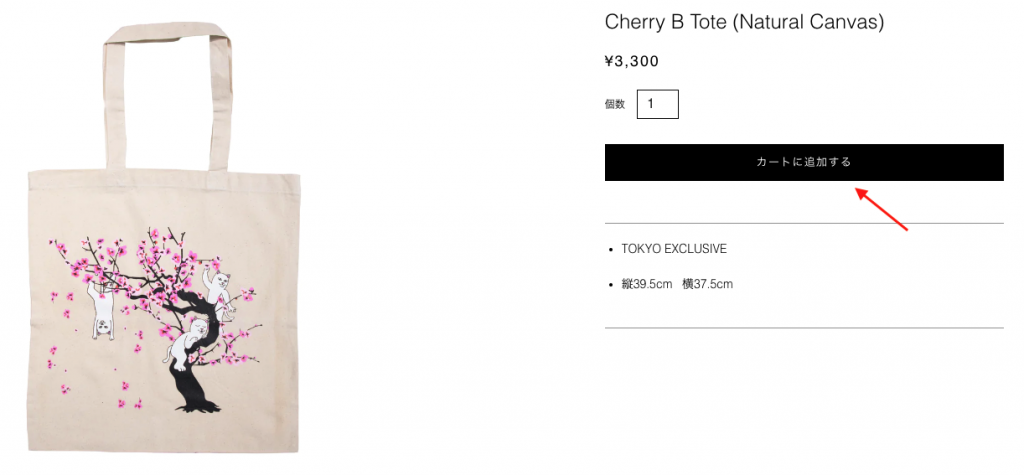Click the divider line above TOKYO EXCLUSIVE

coord(803,223)
